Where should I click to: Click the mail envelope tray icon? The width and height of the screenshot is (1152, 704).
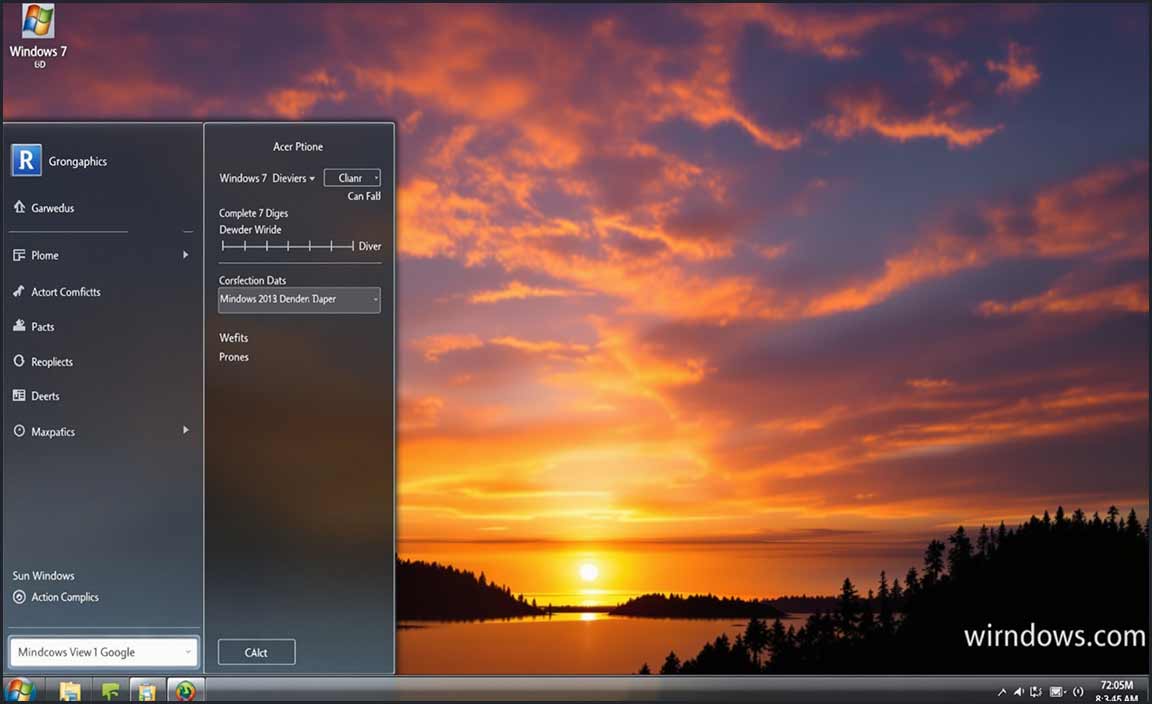[1056, 692]
